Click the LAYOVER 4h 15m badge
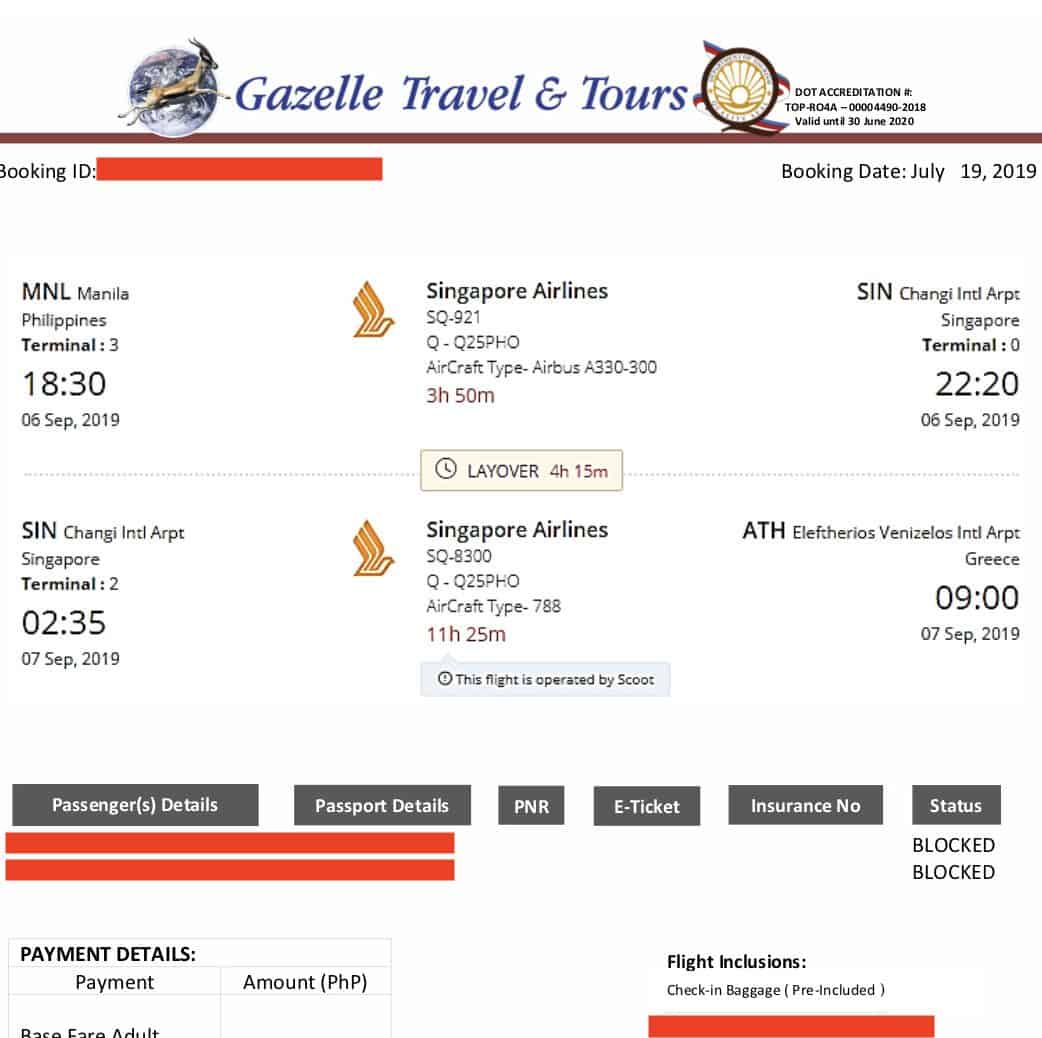This screenshot has width=1042, height=1038. point(522,471)
